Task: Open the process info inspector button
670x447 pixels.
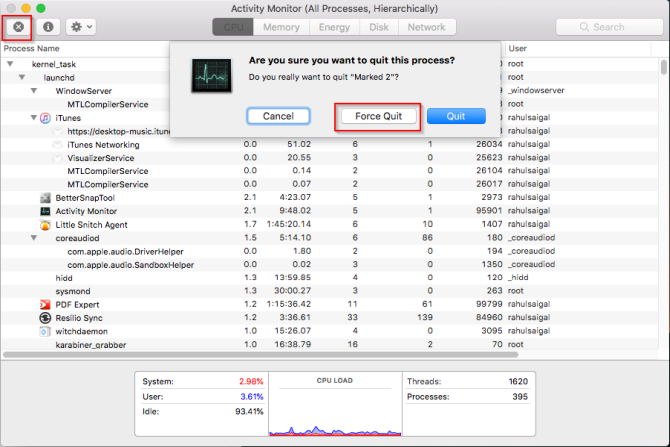Action: (48, 27)
